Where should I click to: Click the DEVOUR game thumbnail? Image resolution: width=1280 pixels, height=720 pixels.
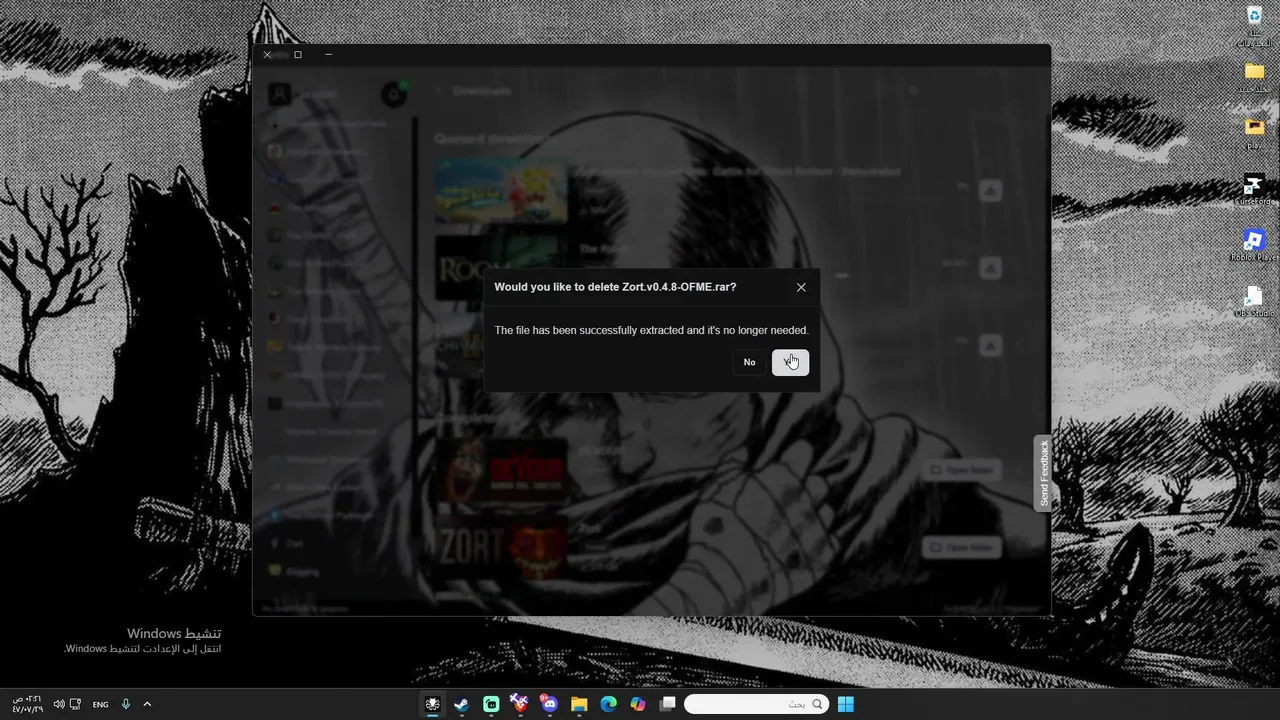click(502, 470)
